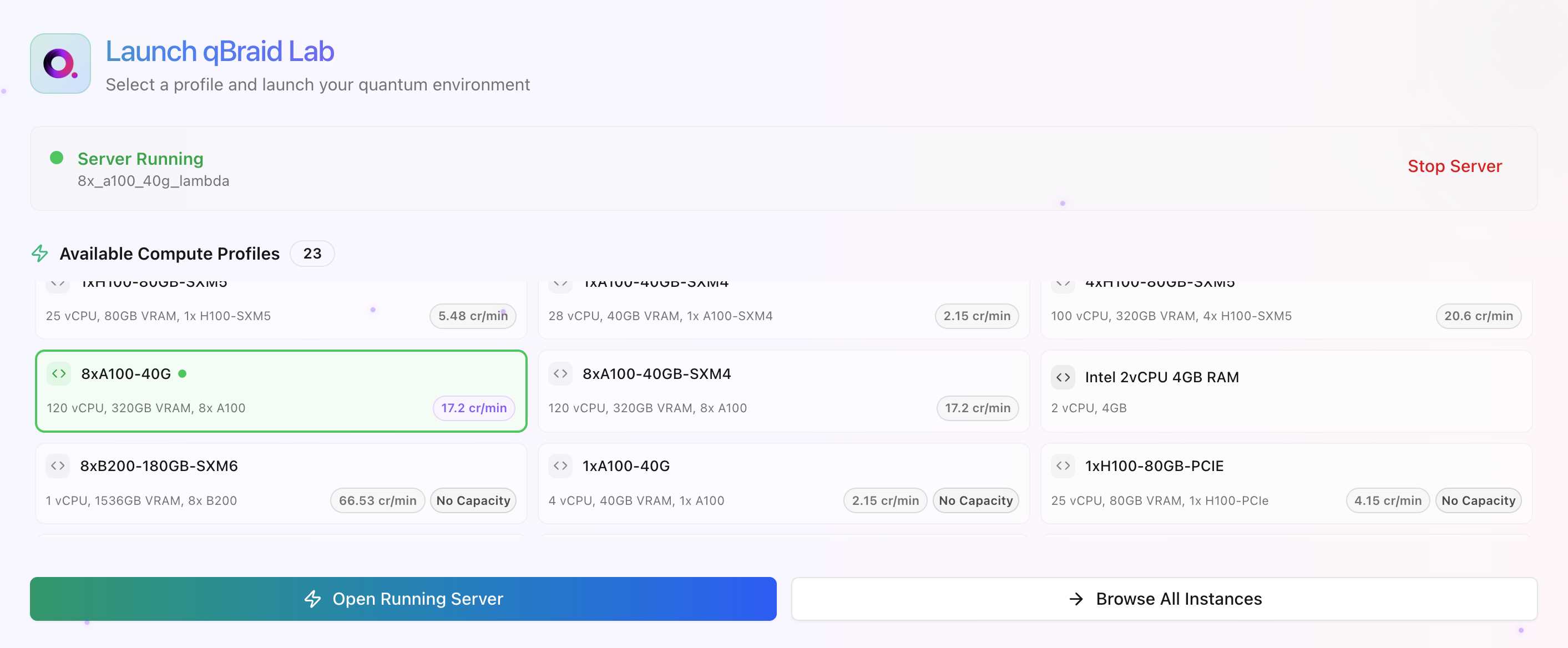Viewport: 1568px width, 648px height.
Task: Open the running server
Action: [x=403, y=599]
